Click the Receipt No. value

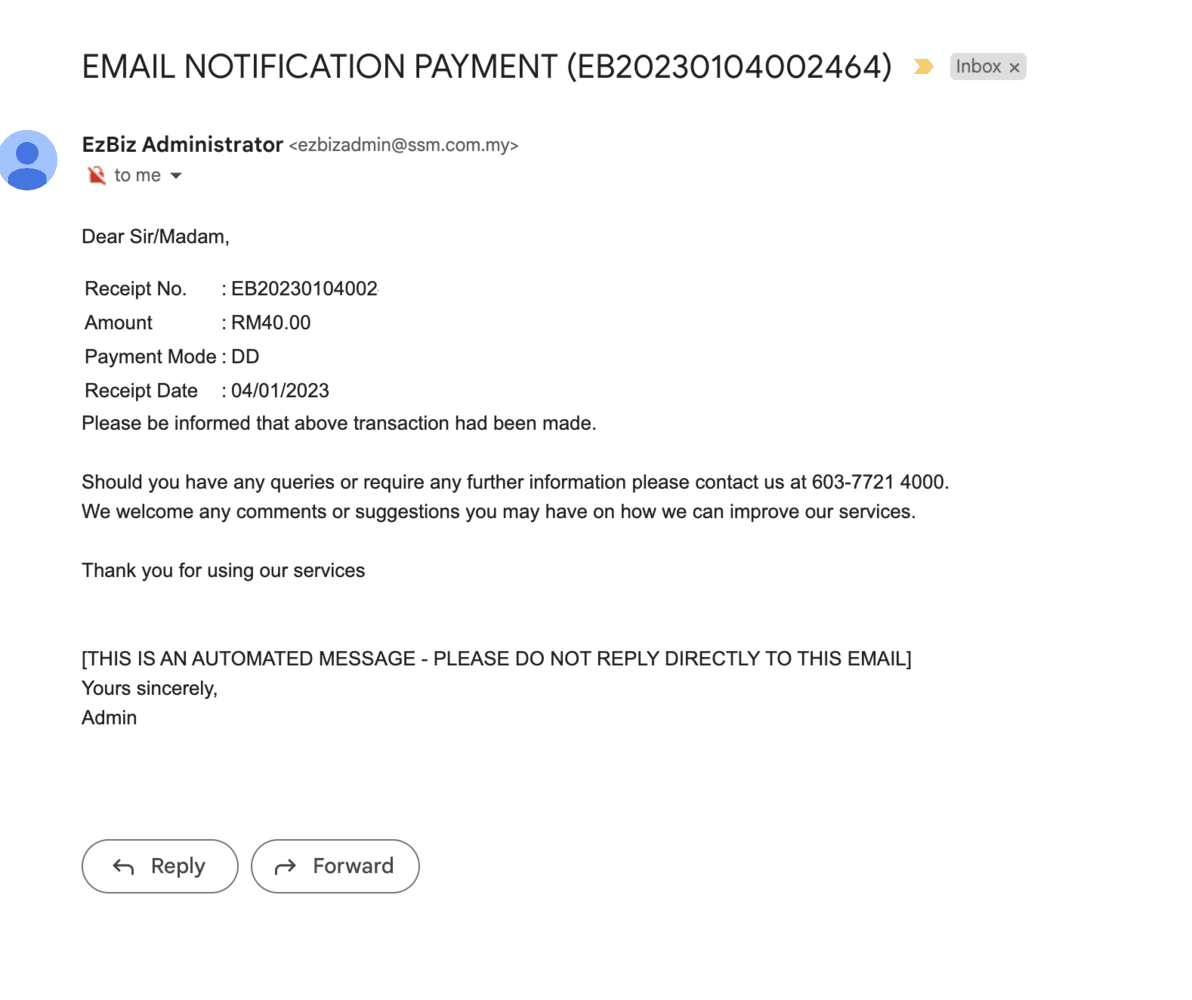click(x=305, y=289)
